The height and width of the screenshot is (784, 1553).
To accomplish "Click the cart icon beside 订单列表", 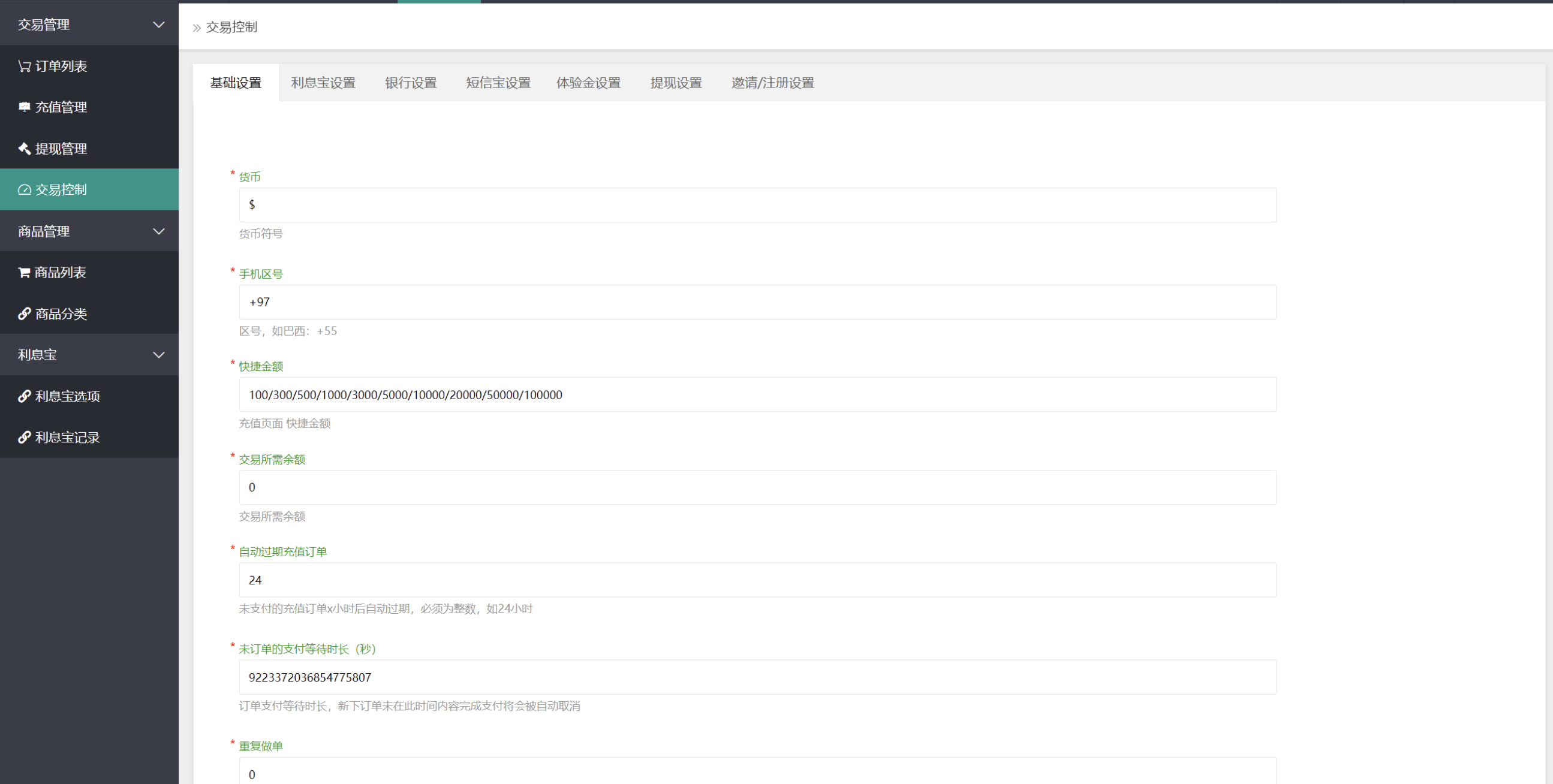I will (x=24, y=67).
